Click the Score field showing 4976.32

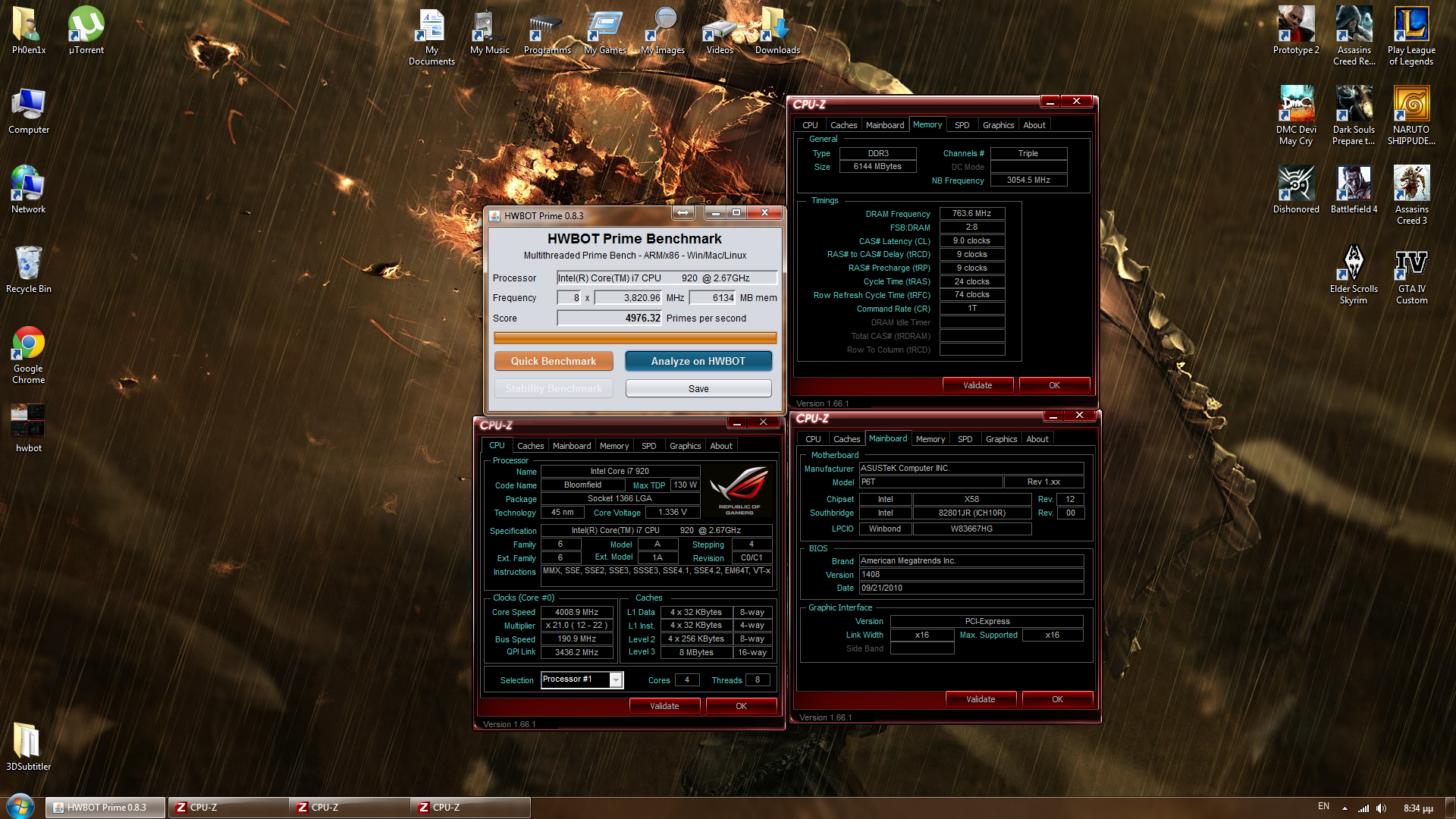610,318
